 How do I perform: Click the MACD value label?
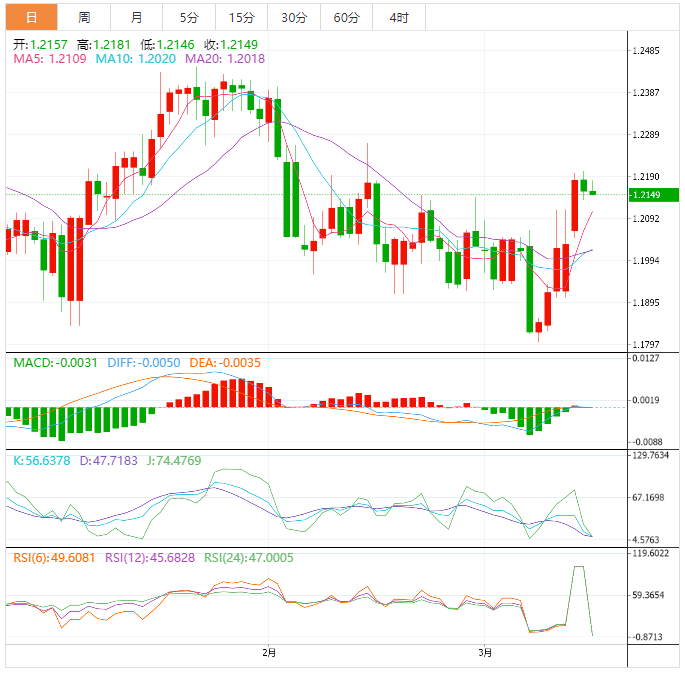[x=56, y=363]
